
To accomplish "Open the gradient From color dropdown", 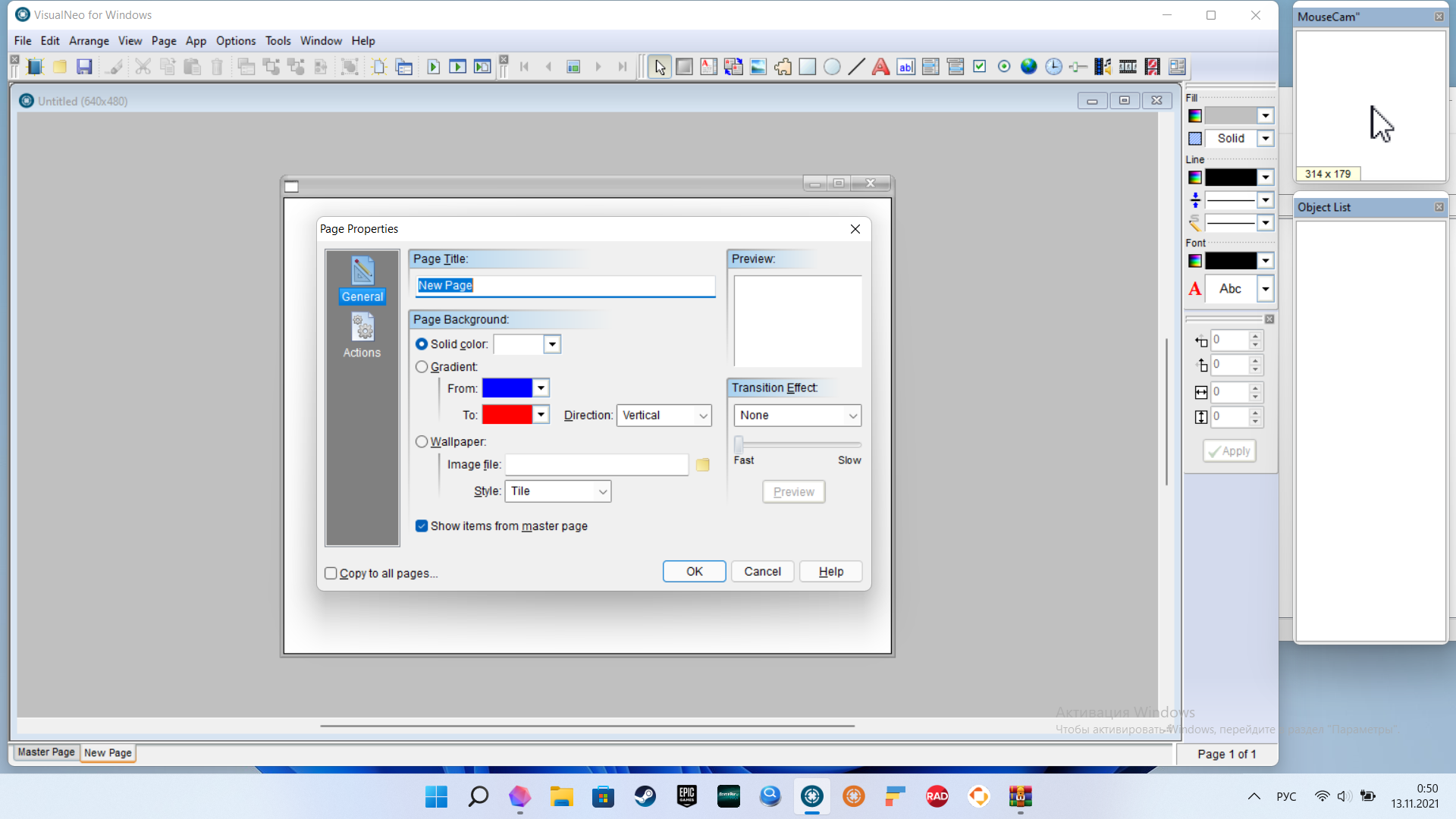I will (541, 388).
